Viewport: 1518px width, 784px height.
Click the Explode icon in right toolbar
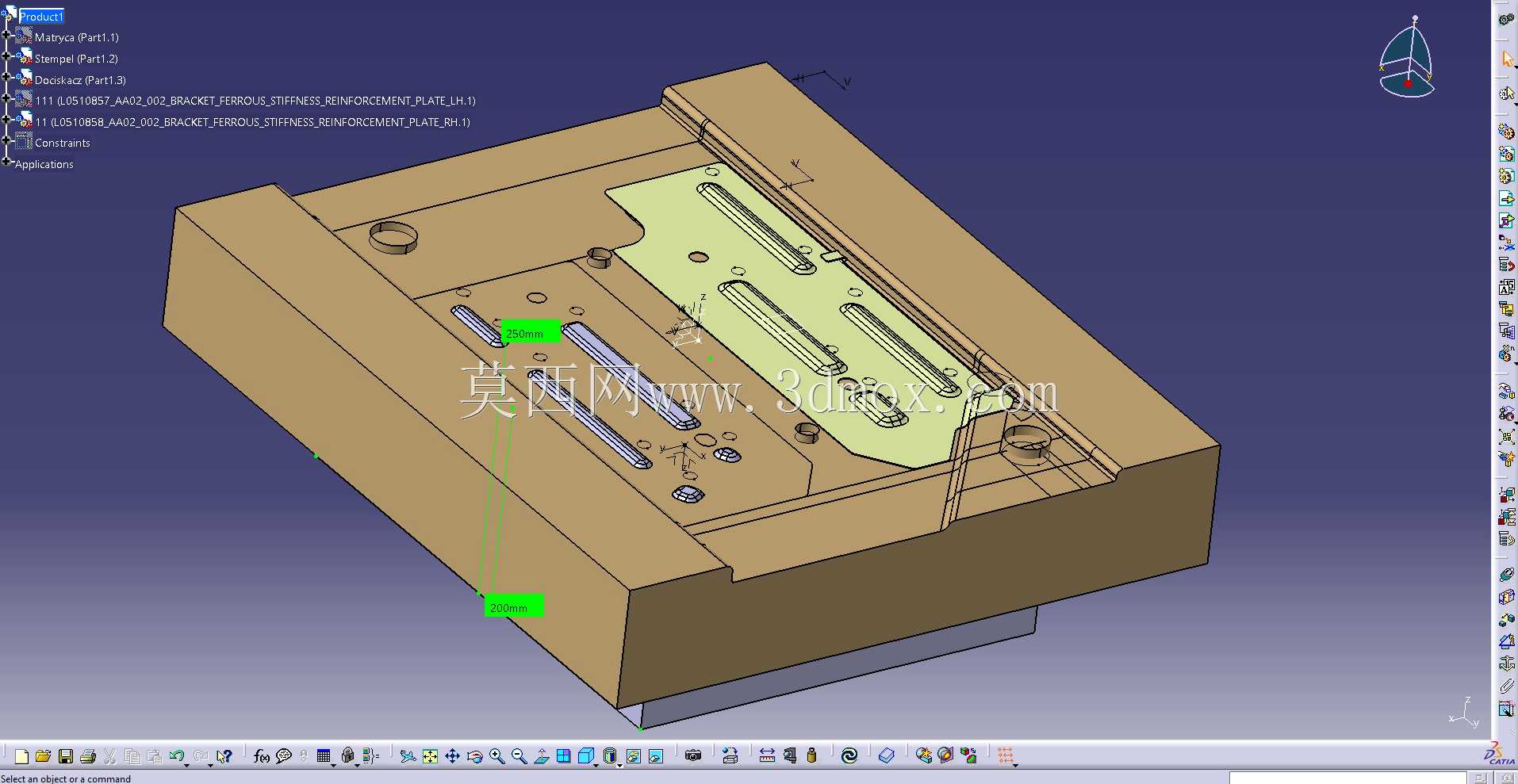[1506, 436]
